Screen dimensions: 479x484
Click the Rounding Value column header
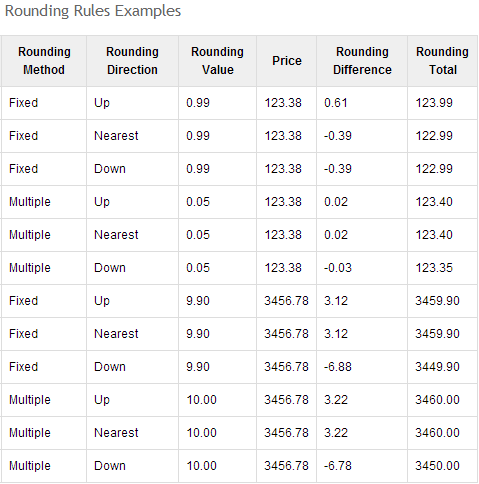pos(217,61)
